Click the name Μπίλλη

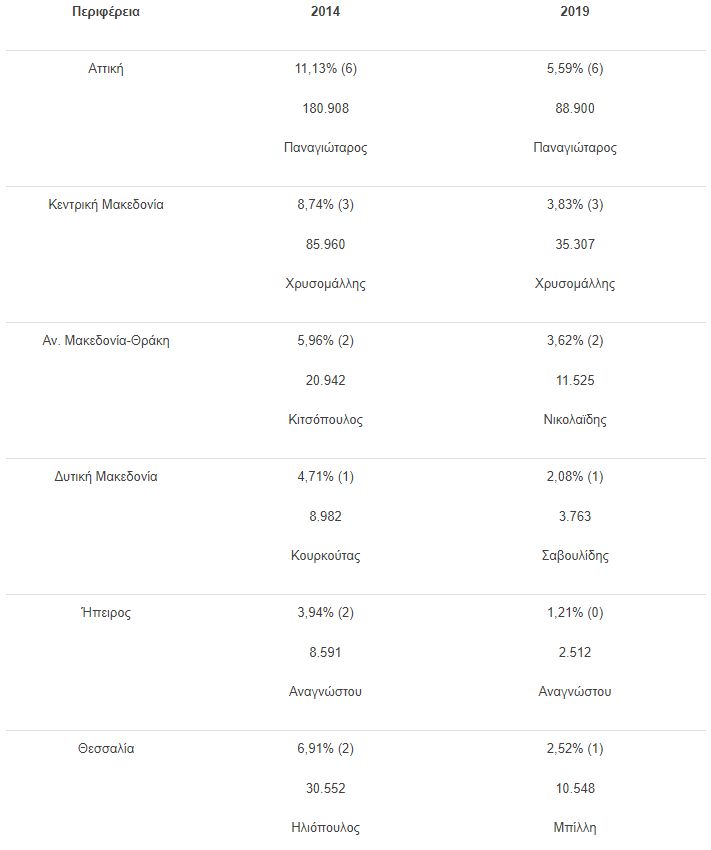(x=575, y=828)
